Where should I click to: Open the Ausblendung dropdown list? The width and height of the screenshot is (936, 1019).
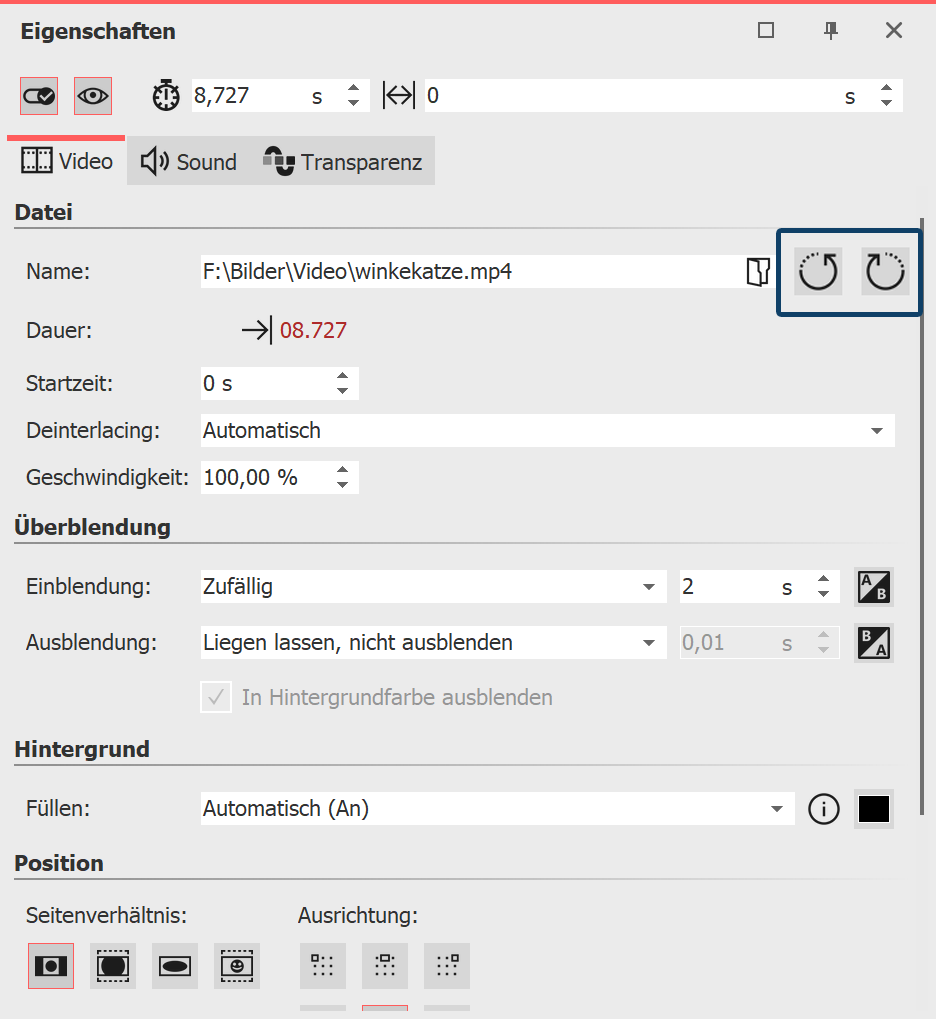433,643
